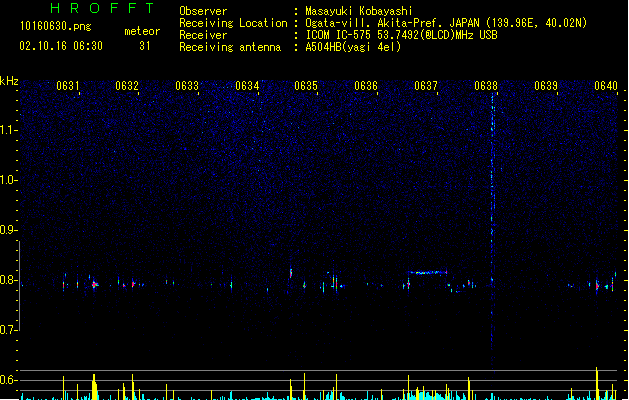629x400 pixels.
Task: Click the tall yellow intensity spike near 0640
Action: (597, 383)
